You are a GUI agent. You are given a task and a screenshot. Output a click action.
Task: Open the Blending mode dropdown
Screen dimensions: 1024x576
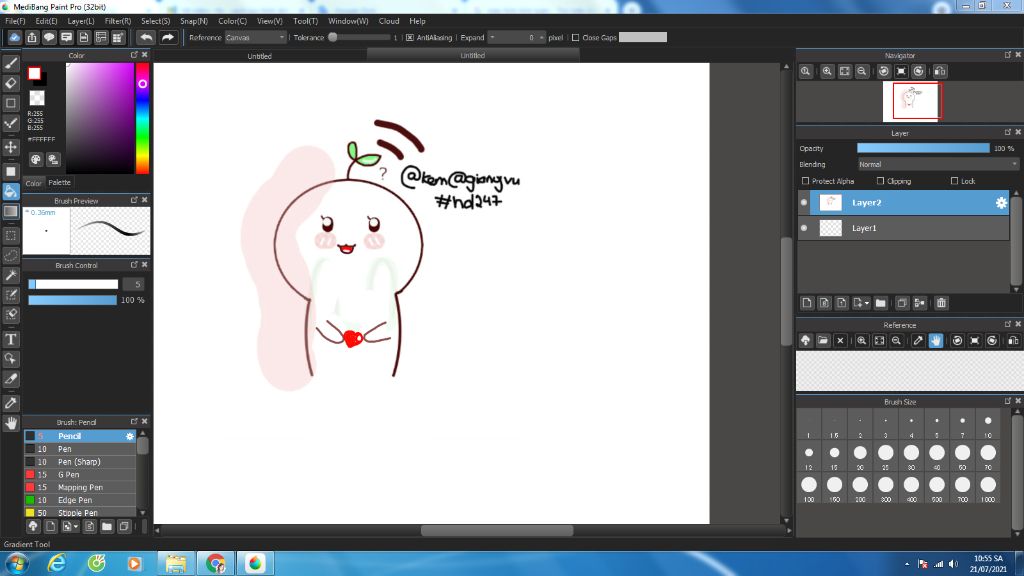click(x=938, y=165)
